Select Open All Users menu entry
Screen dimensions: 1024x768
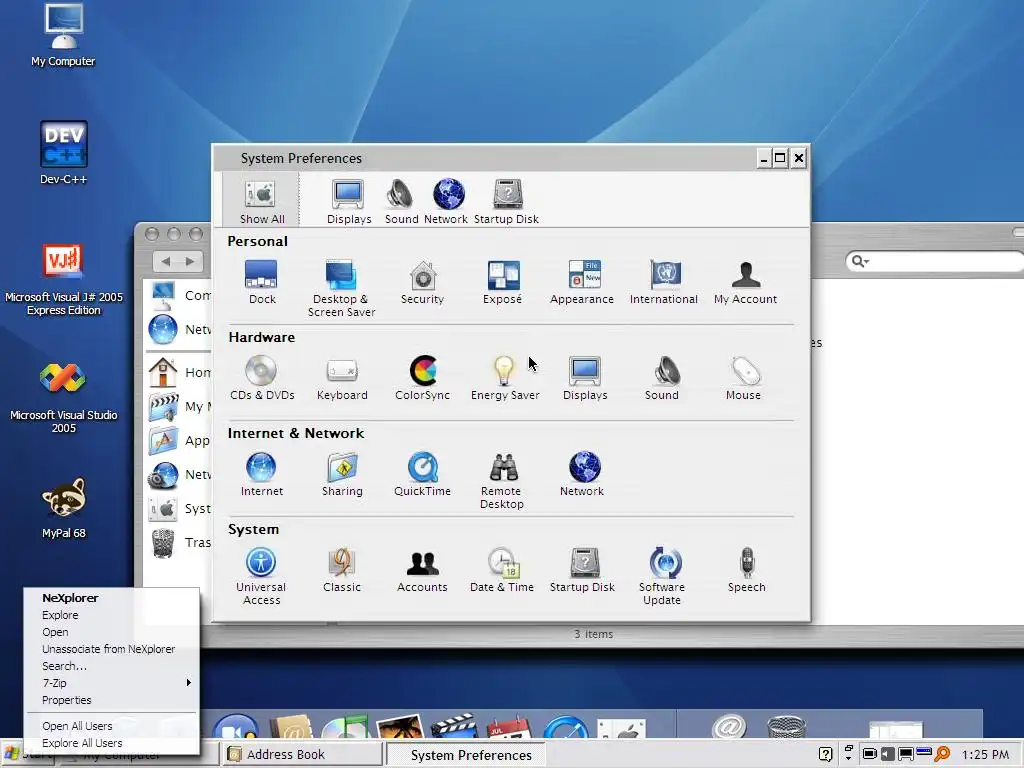coord(111,726)
